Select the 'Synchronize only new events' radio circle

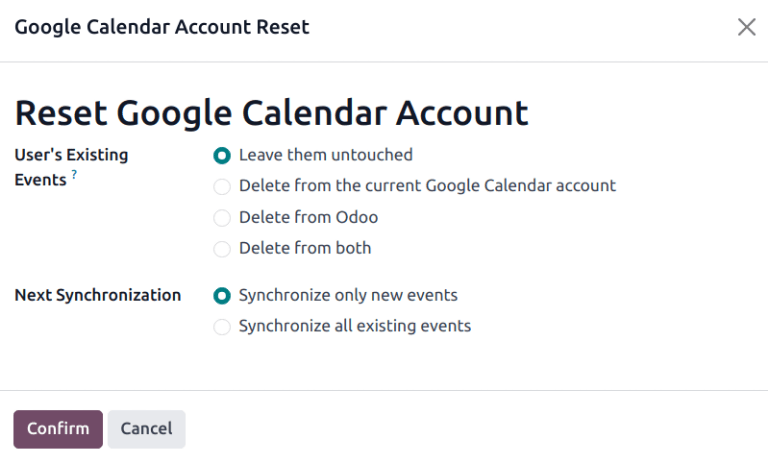coord(222,296)
